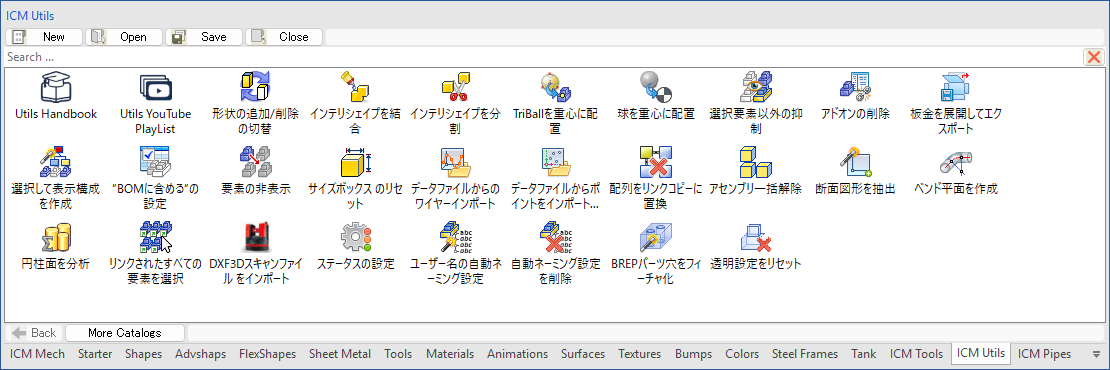This screenshot has height=370, width=1110.
Task: Click ベンド平面を作成 icon
Action: pyautogui.click(x=955, y=163)
